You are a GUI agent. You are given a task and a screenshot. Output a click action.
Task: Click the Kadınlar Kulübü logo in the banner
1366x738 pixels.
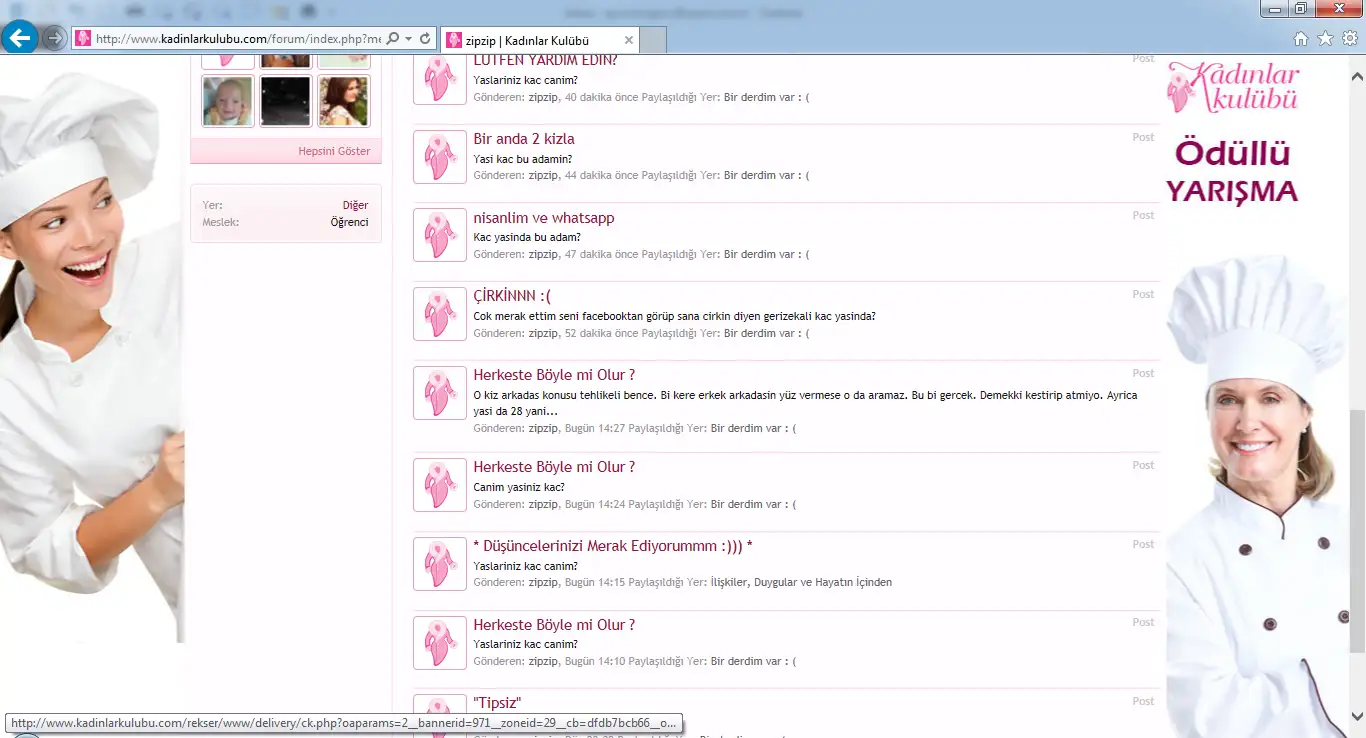1233,88
